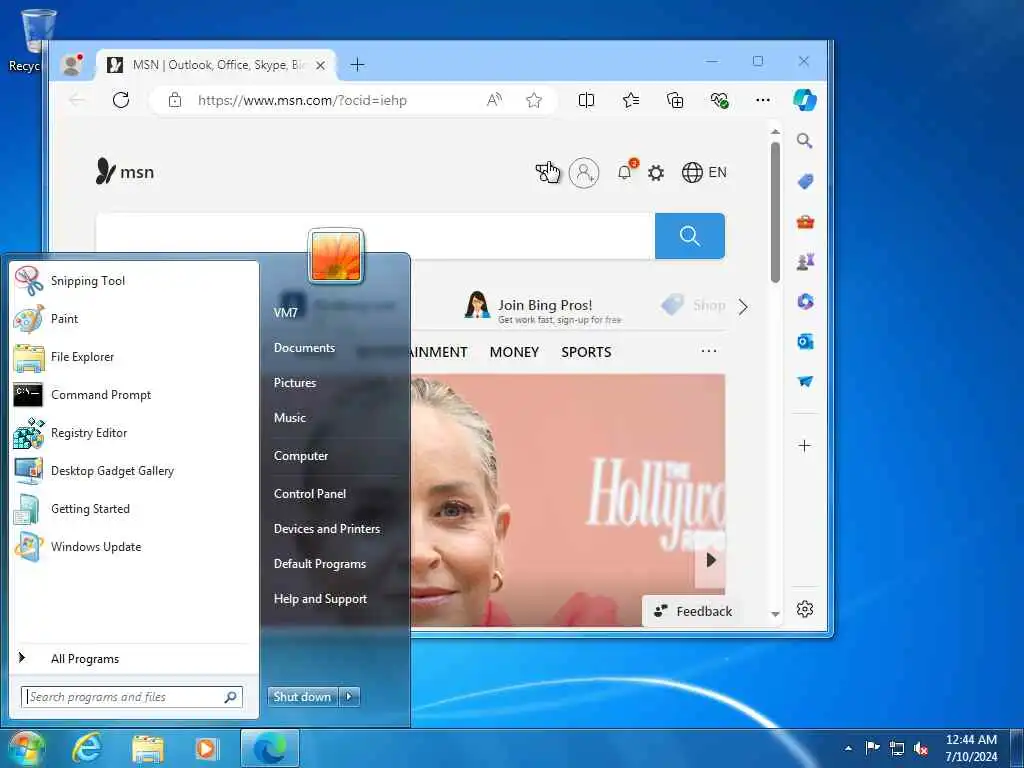Launch Paint from Start menu
The width and height of the screenshot is (1024, 768).
135,319
